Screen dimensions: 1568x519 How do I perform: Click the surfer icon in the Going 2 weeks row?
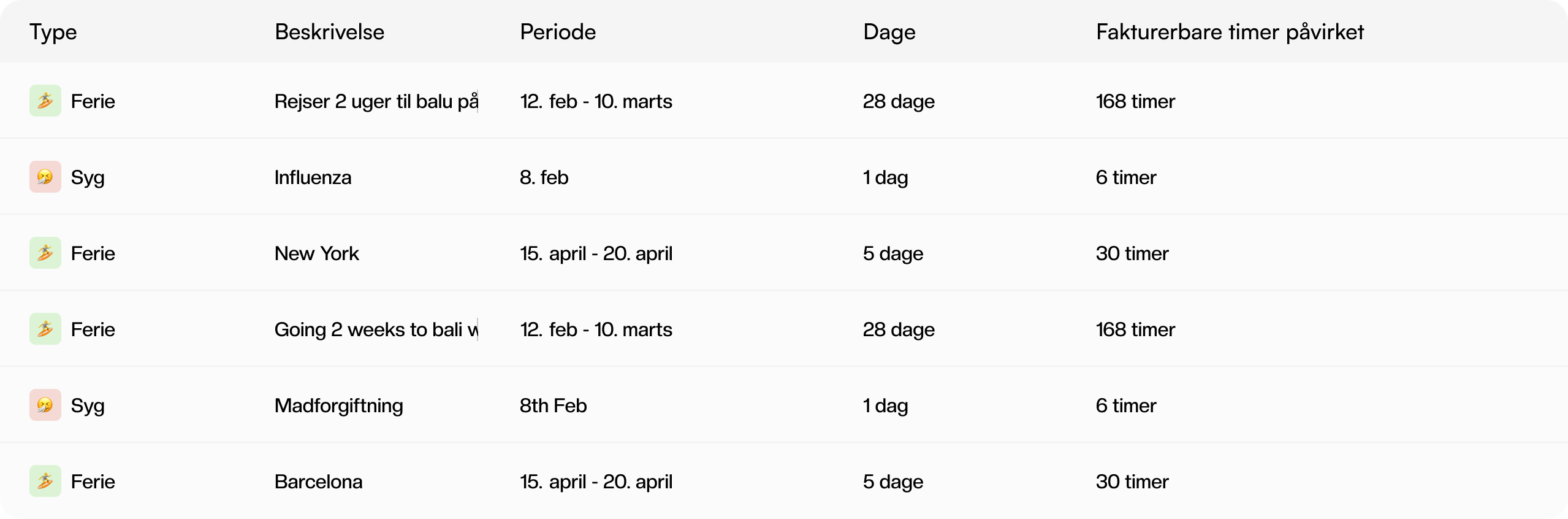tap(45, 329)
